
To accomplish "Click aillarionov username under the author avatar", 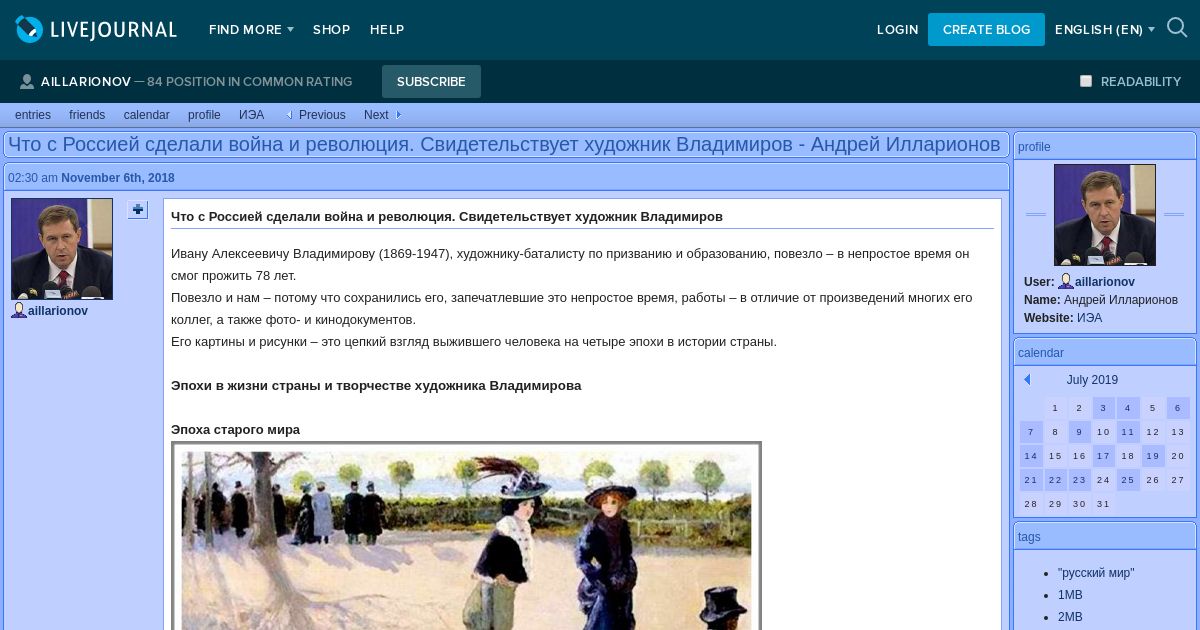I will click(x=58, y=311).
